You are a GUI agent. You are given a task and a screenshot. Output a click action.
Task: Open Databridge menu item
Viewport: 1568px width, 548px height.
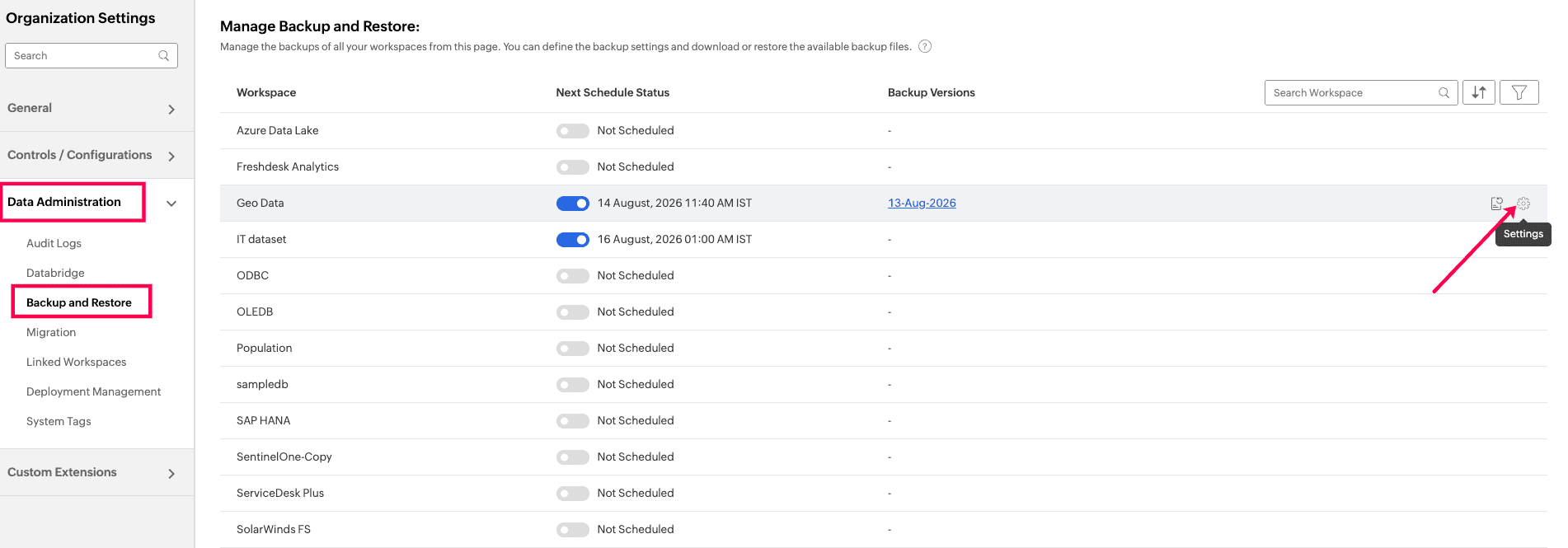coord(55,273)
